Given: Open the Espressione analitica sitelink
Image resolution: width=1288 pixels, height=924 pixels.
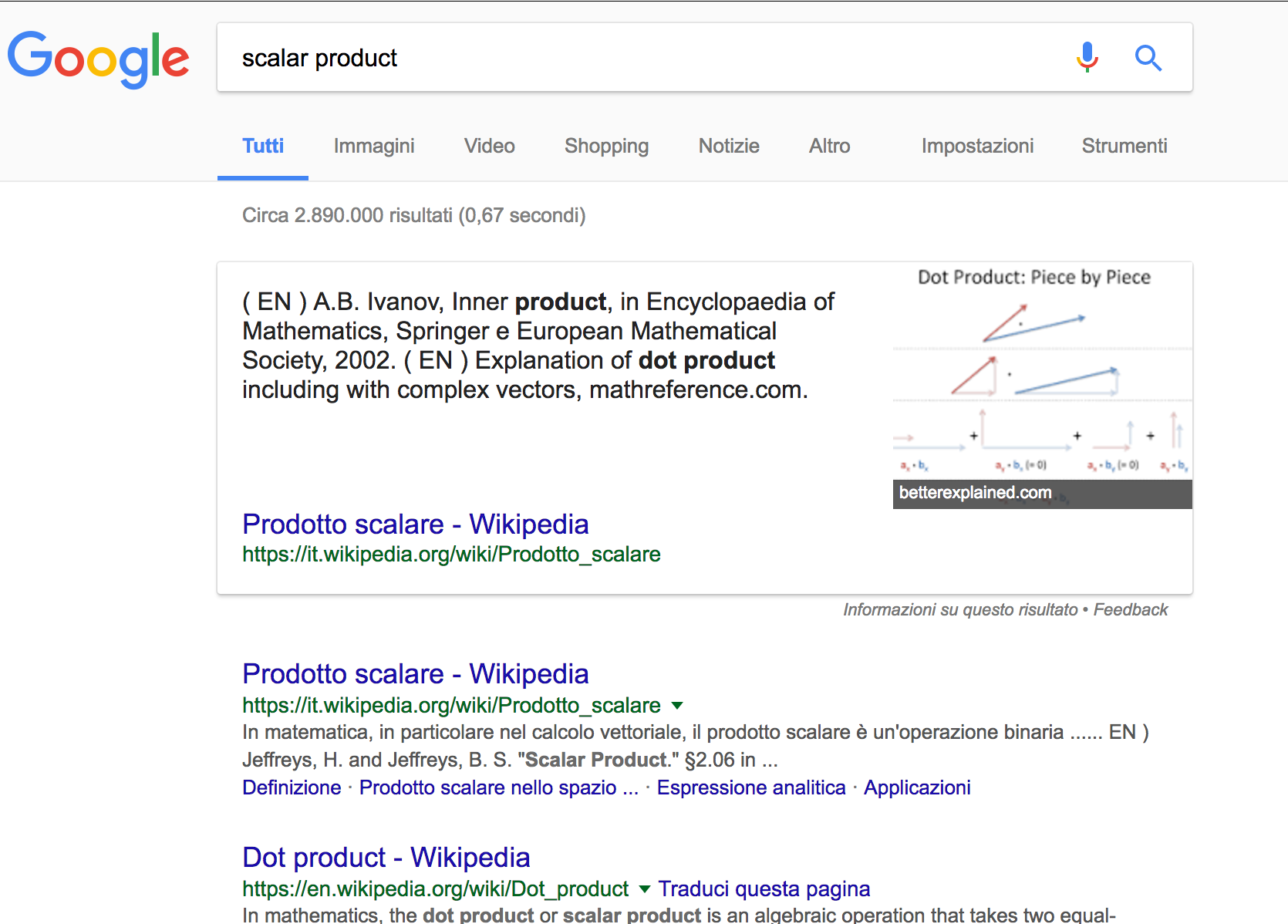Looking at the screenshot, I should click(751, 787).
